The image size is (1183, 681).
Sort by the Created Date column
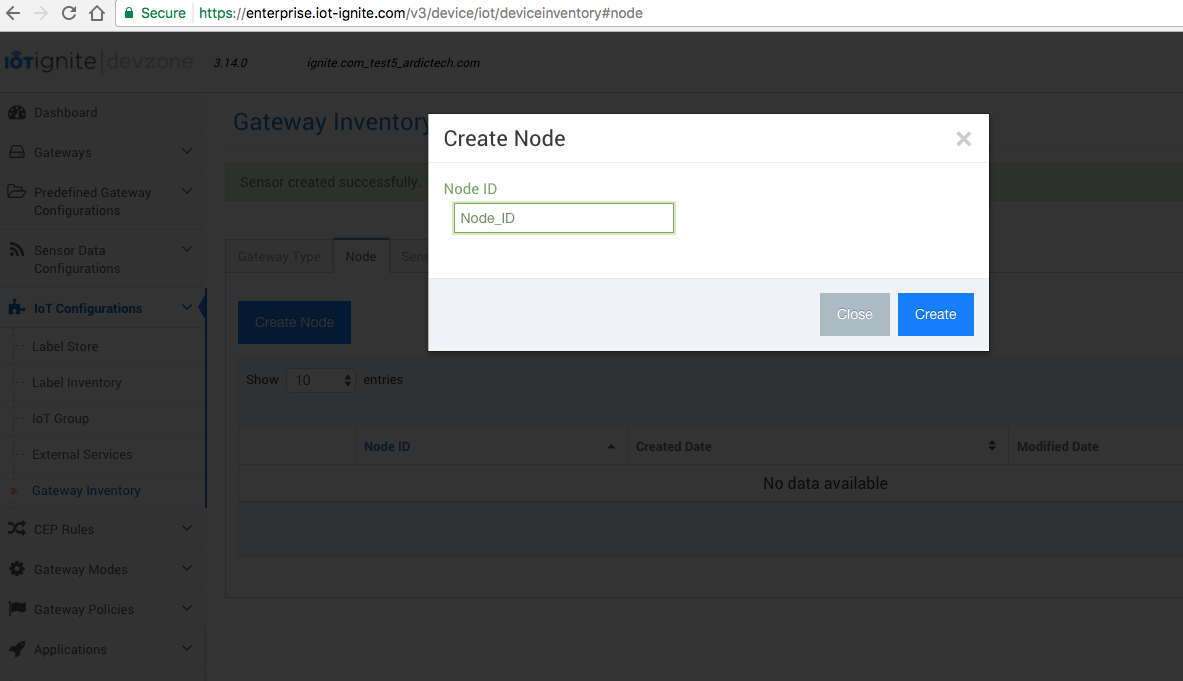click(674, 446)
